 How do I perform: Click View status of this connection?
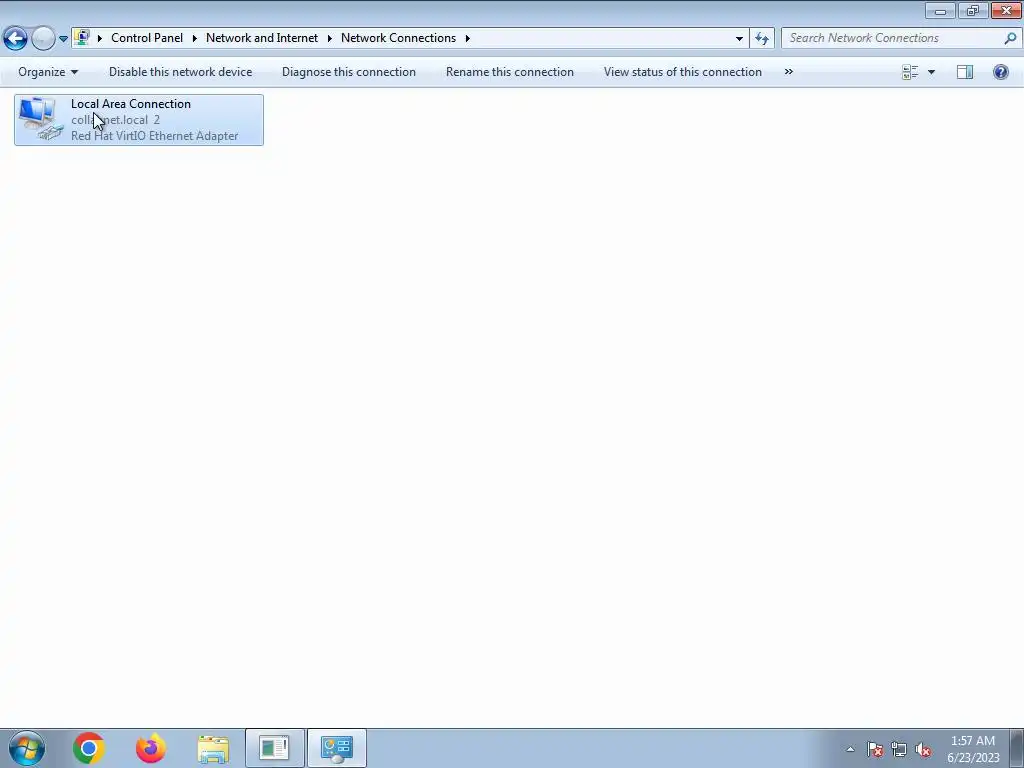coord(682,72)
